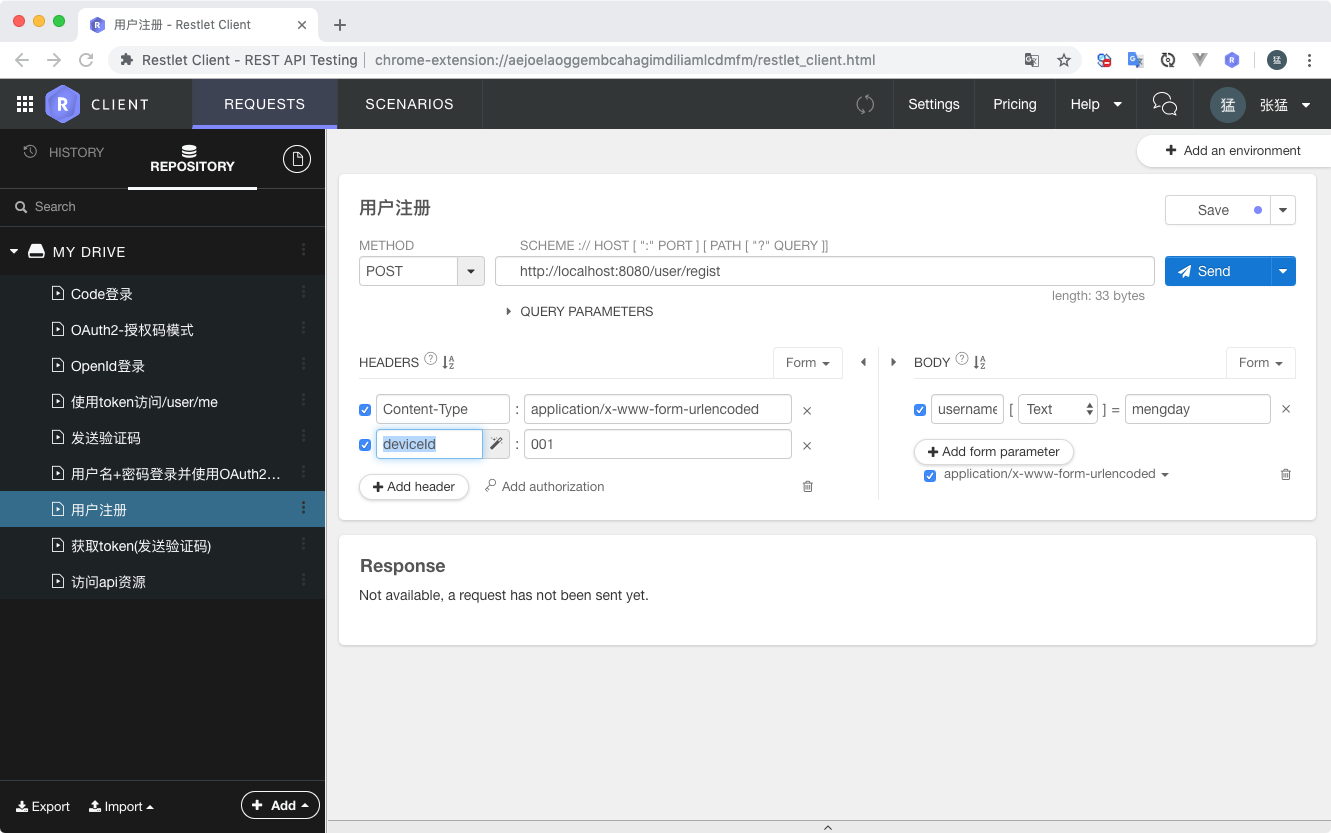Open the Help dropdown menu
This screenshot has width=1331, height=833.
(x=1096, y=104)
